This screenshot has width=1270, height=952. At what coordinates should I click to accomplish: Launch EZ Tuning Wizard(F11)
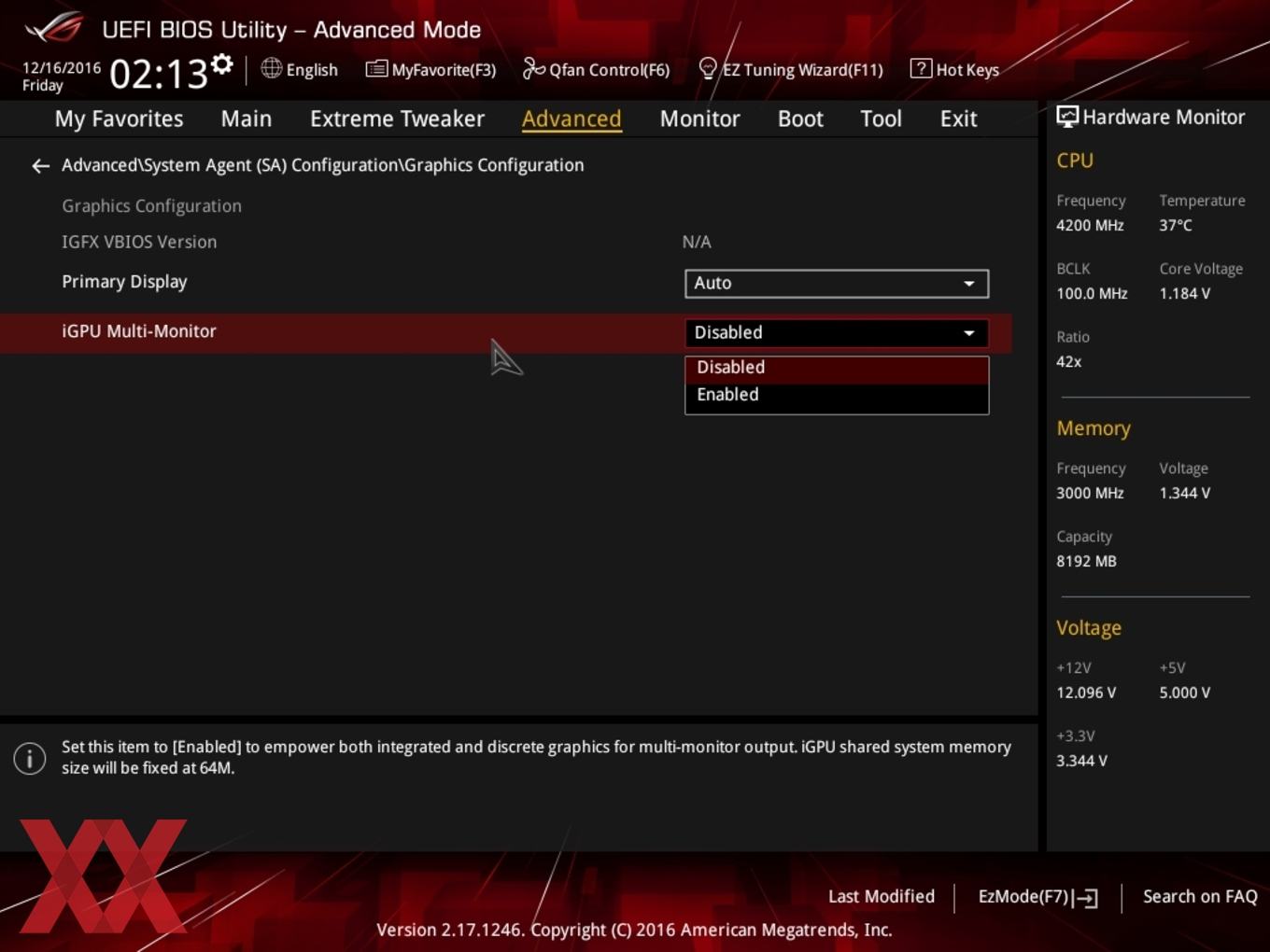coord(791,69)
